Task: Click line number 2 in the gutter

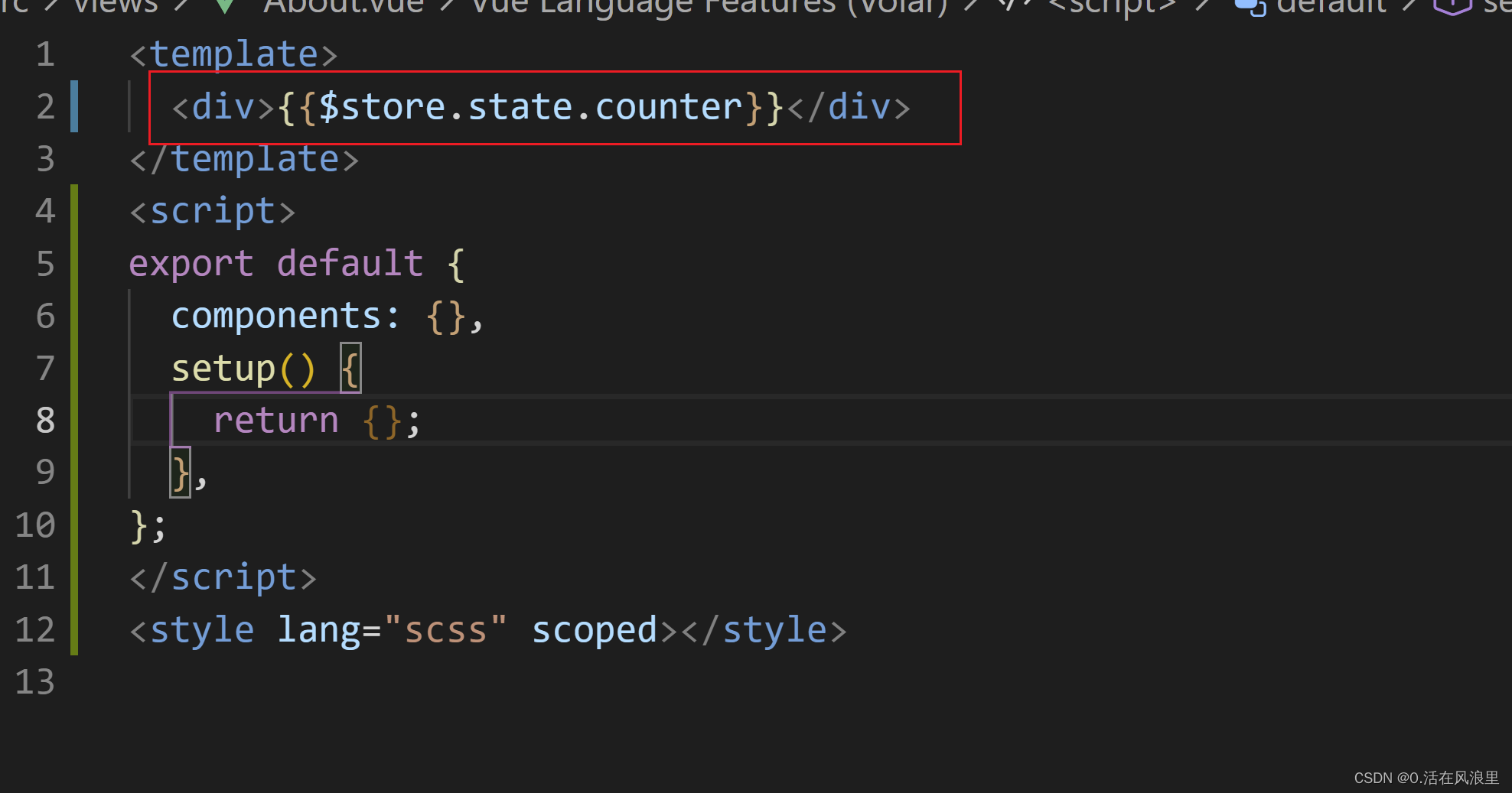Action: tap(45, 106)
